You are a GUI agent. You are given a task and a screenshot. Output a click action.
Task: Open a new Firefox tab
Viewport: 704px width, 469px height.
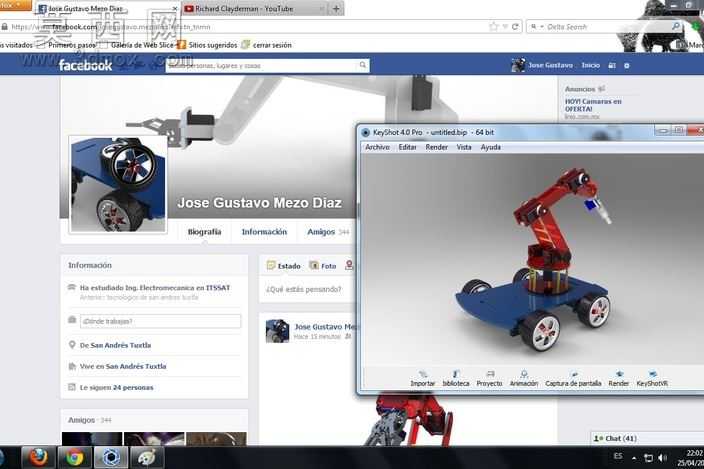(336, 9)
